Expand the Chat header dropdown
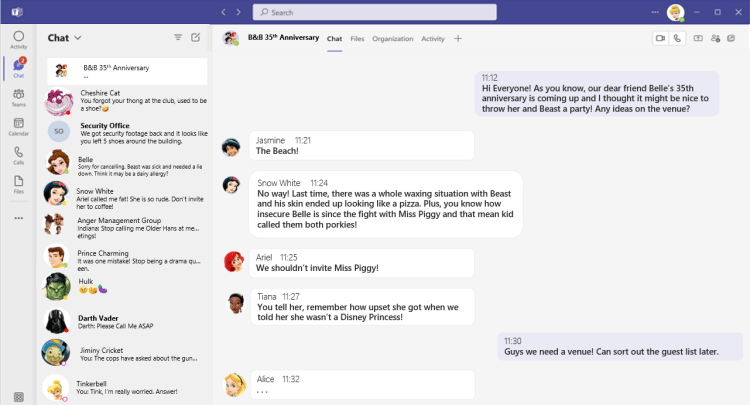Image resolution: width=750 pixels, height=405 pixels. (78, 37)
